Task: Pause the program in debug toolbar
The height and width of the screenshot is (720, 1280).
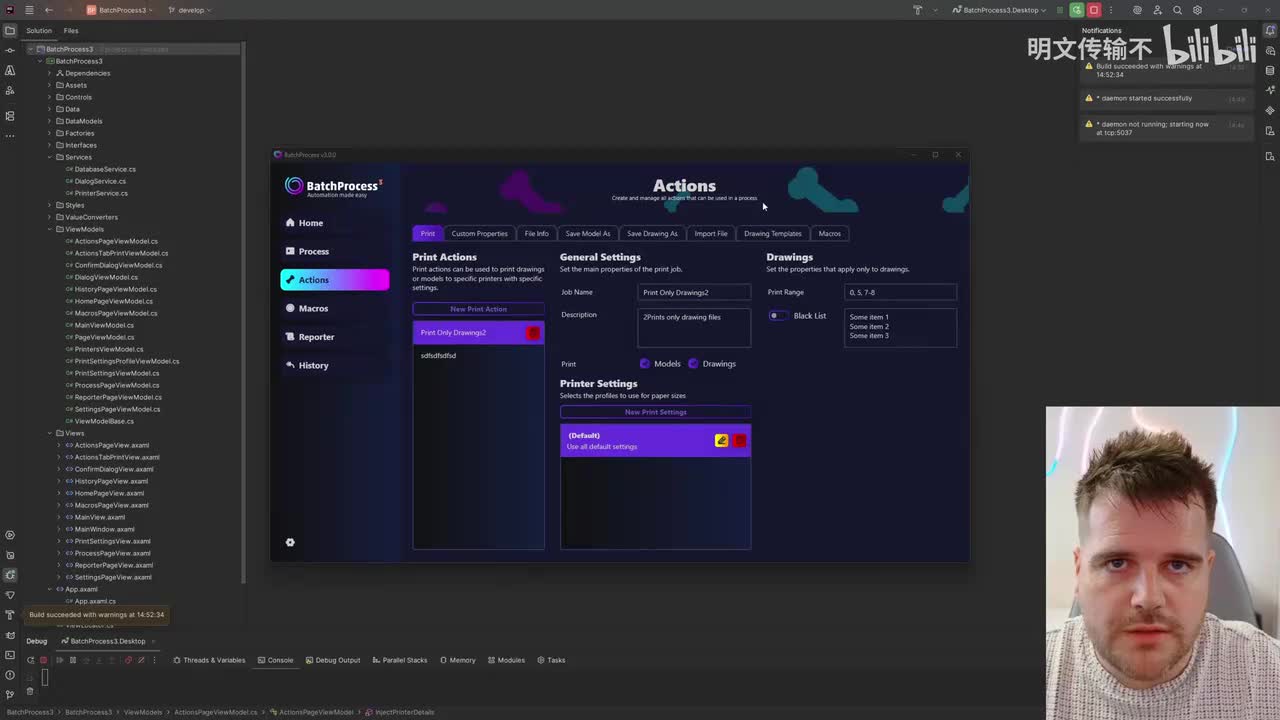Action: (72, 660)
